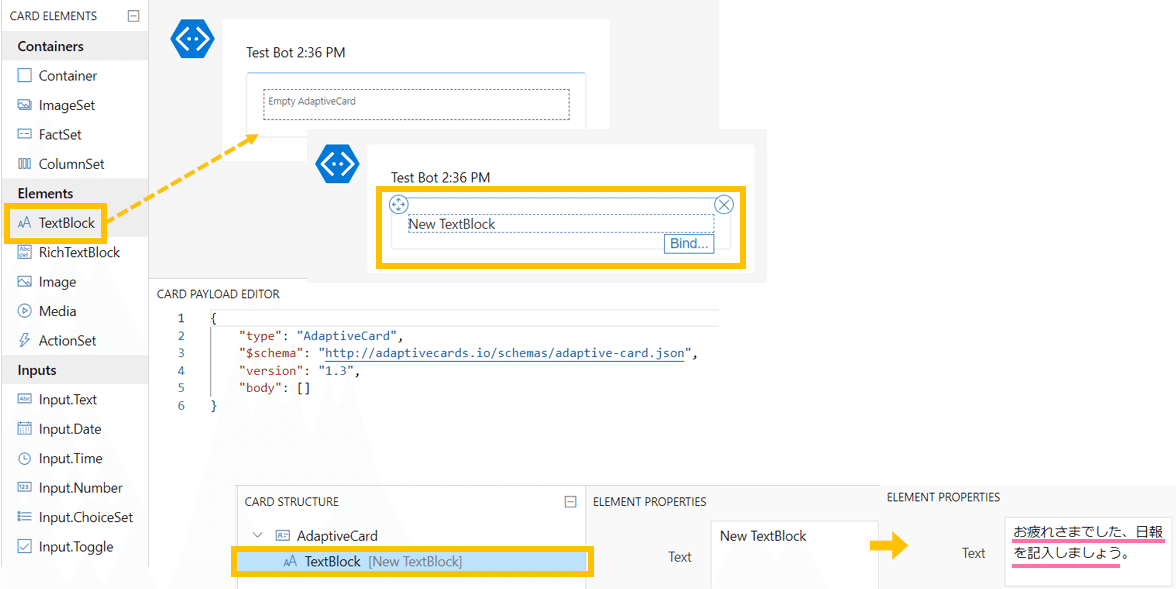Click the Text field containing New TextBlock
The height and width of the screenshot is (589, 1176).
[794, 555]
